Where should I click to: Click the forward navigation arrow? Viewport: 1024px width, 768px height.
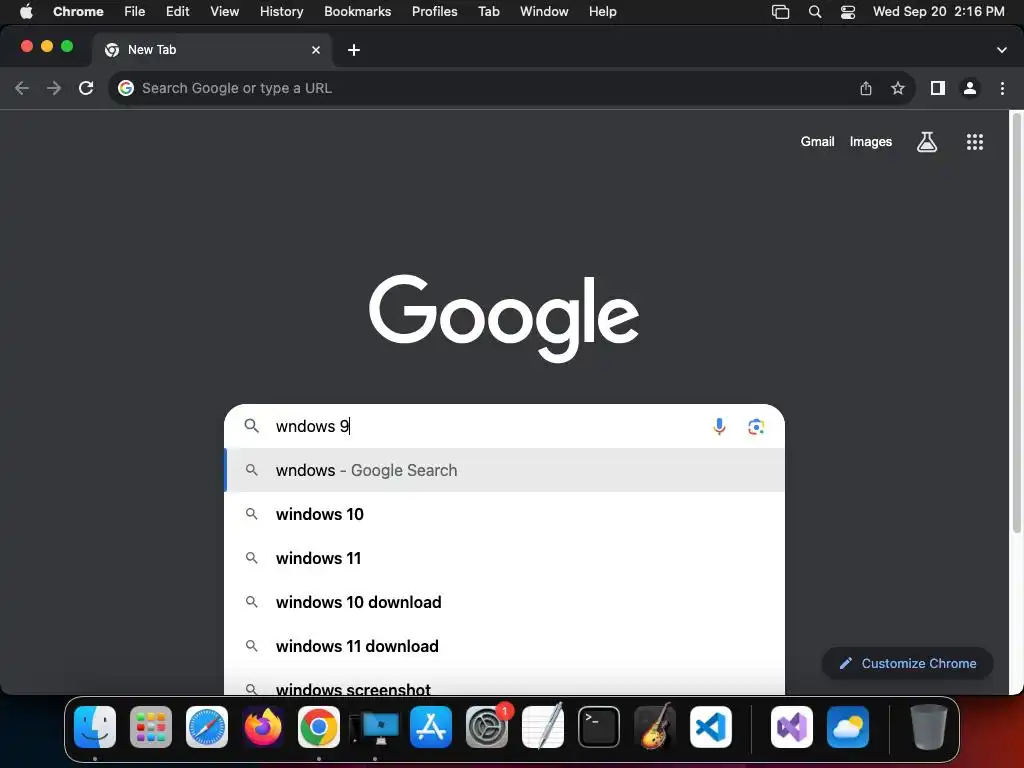[x=54, y=88]
